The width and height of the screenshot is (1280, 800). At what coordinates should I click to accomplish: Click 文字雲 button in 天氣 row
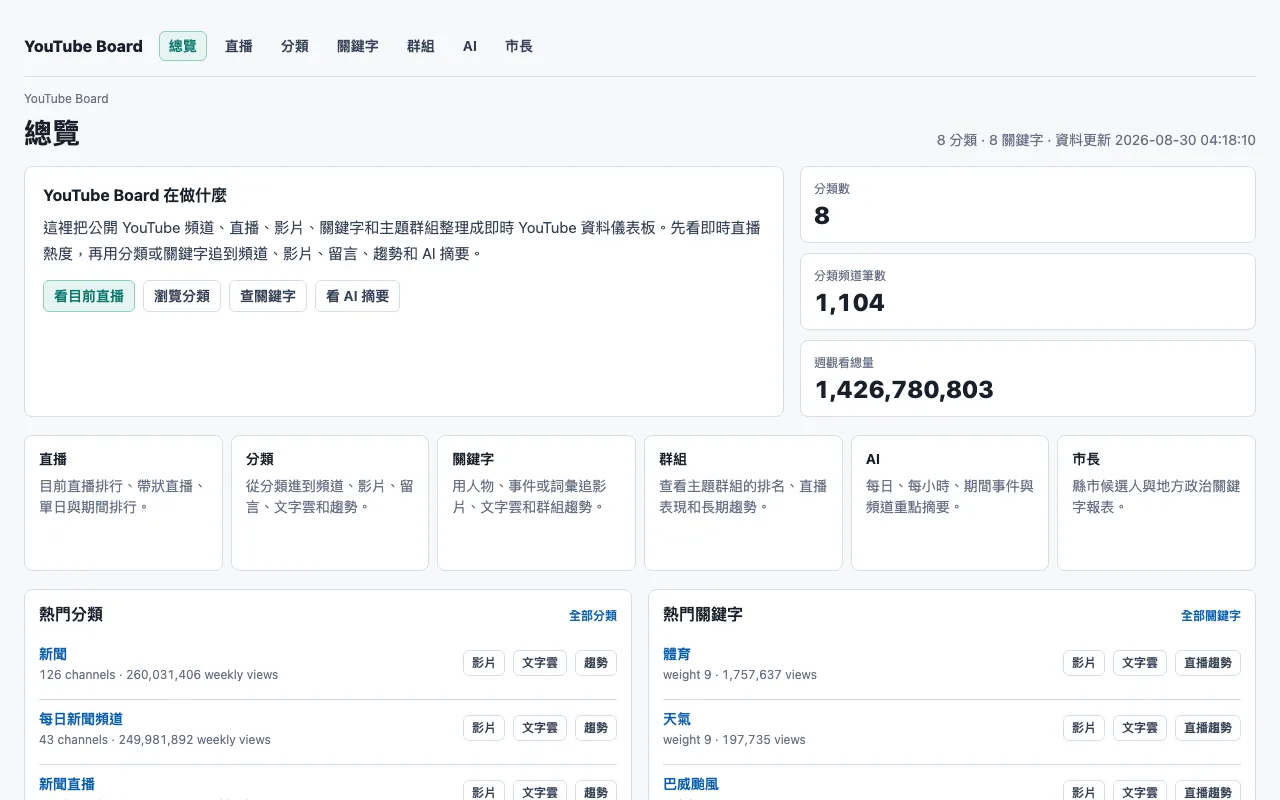1140,728
